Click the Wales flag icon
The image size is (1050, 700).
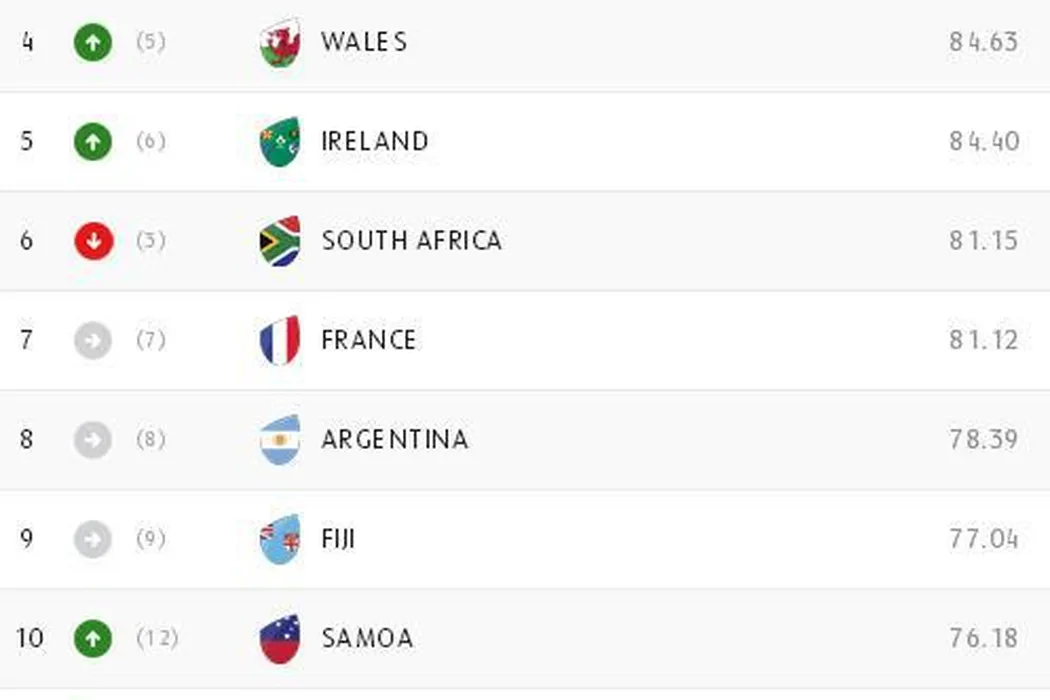pos(280,43)
